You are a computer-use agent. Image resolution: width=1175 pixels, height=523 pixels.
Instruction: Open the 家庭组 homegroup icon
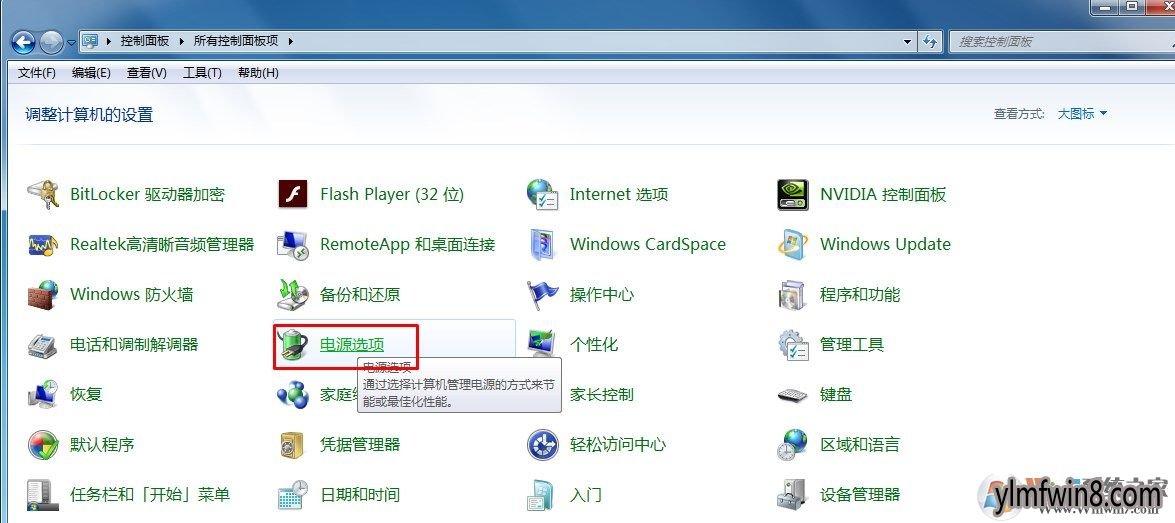click(x=293, y=394)
